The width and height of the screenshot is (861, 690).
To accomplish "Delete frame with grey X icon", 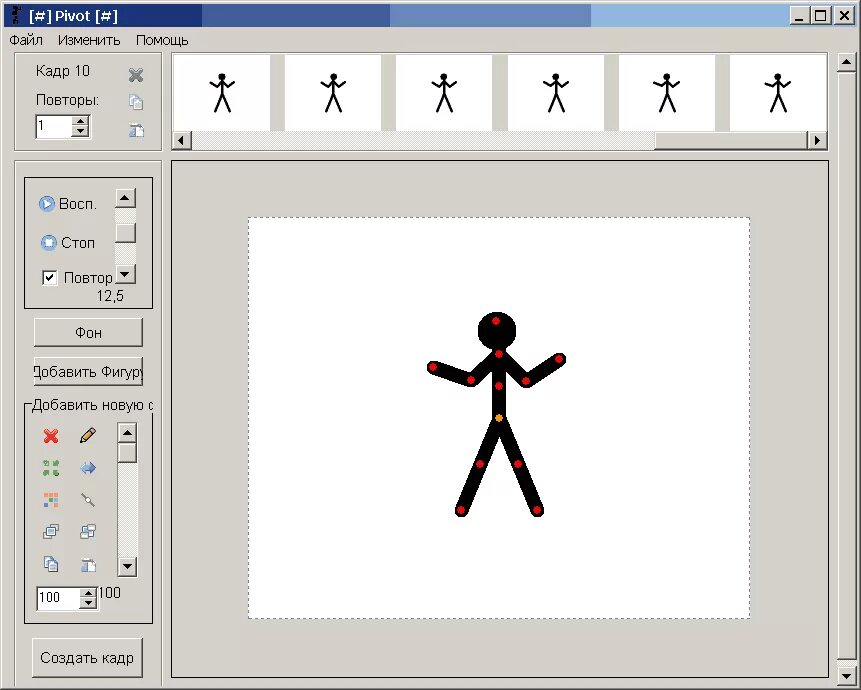I will click(136, 75).
